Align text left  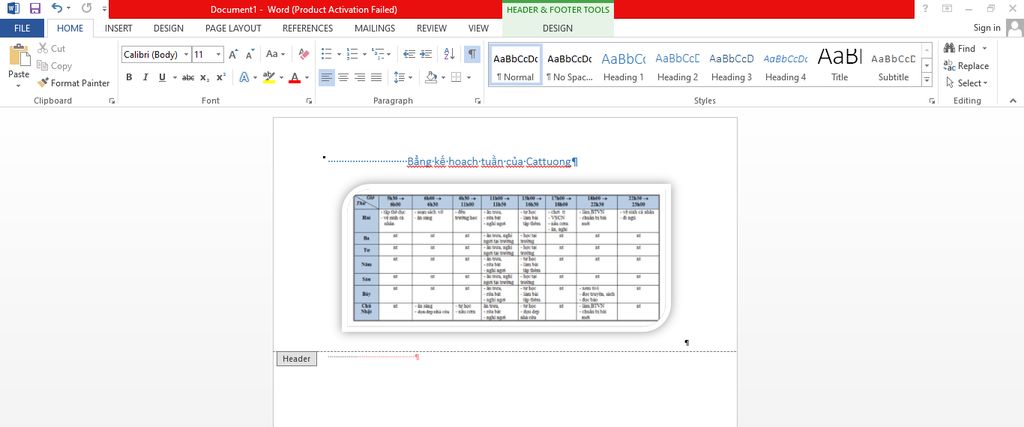pos(327,77)
